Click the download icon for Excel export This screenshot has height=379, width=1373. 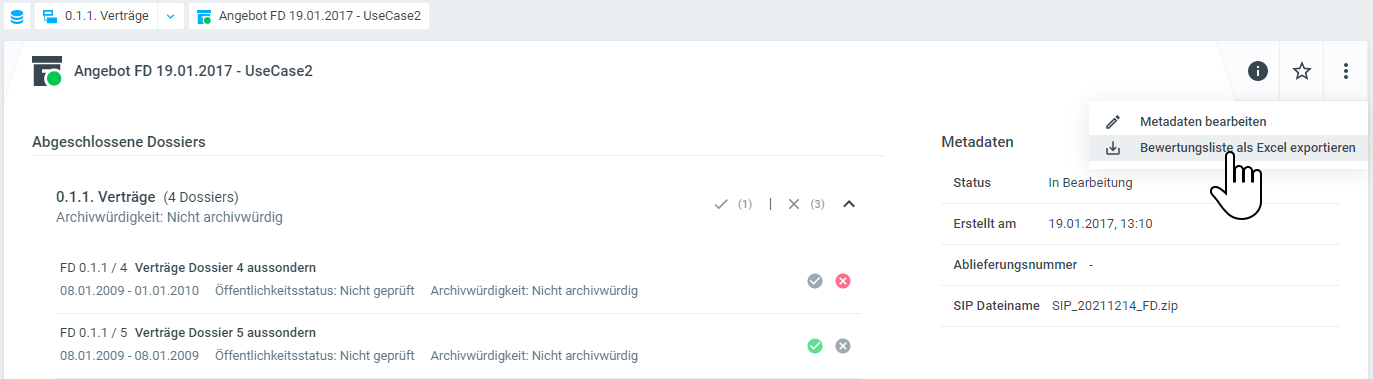tap(1113, 148)
